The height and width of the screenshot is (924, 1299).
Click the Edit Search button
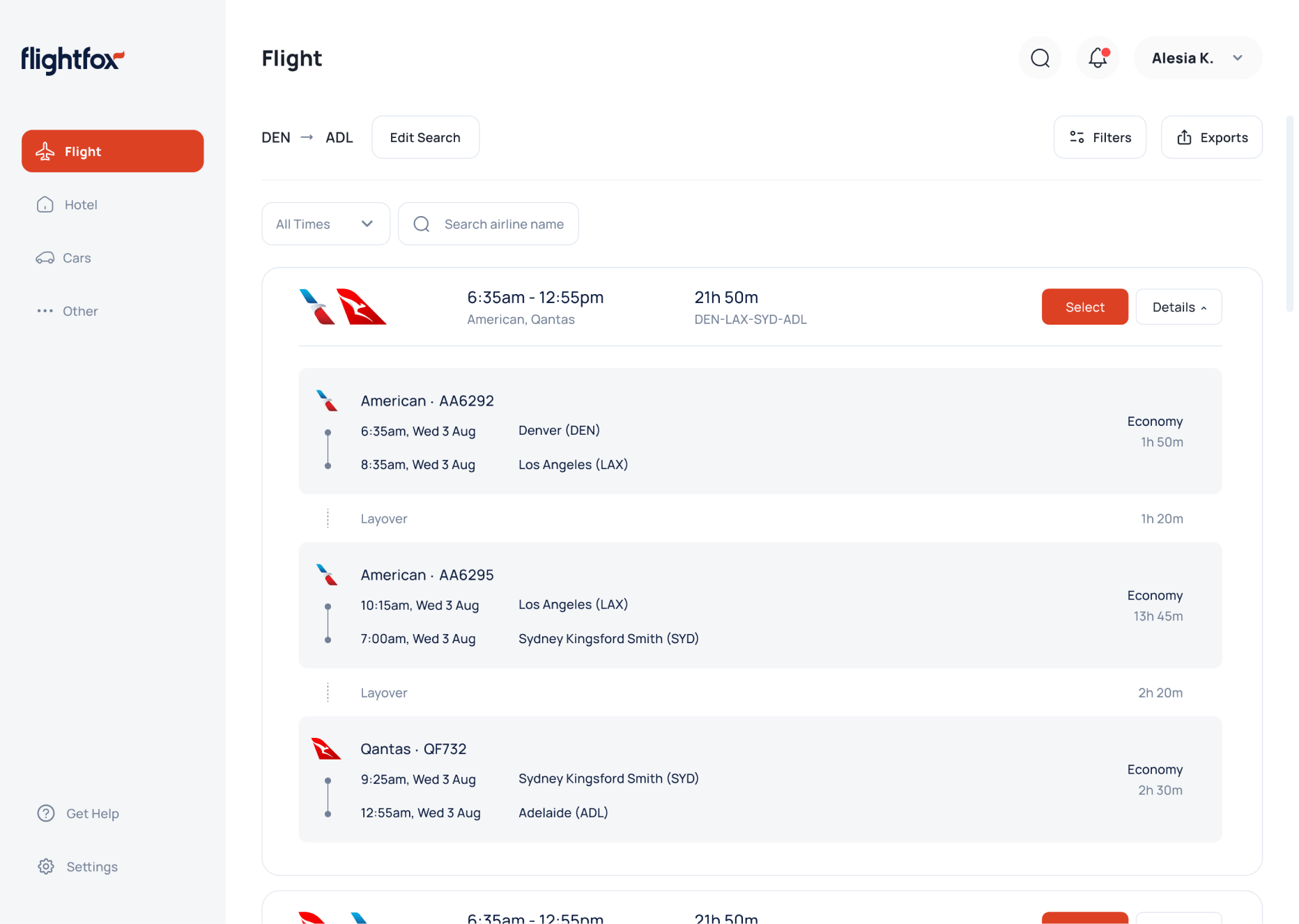(x=425, y=137)
